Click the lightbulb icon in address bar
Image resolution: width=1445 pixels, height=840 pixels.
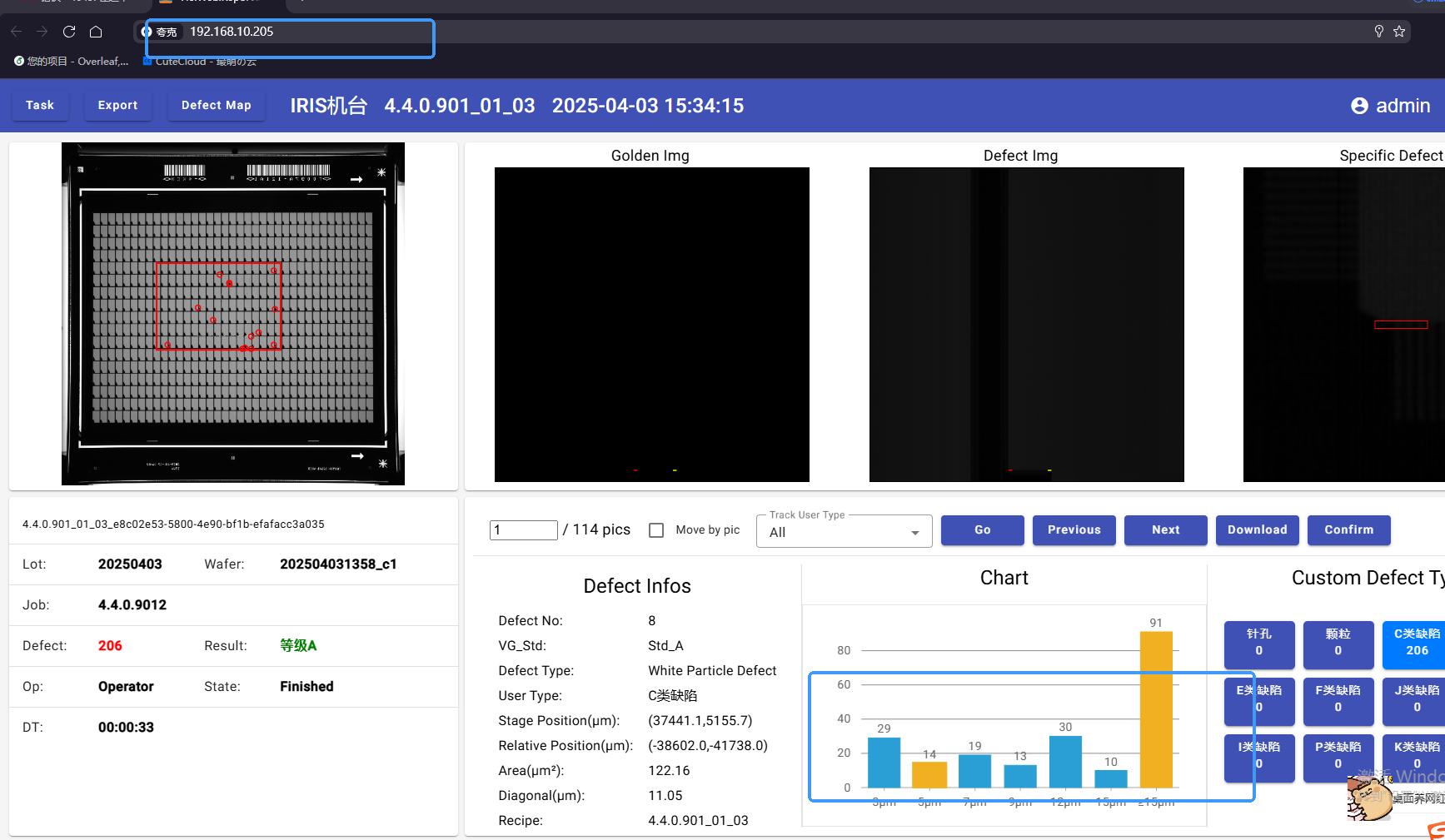(1378, 32)
